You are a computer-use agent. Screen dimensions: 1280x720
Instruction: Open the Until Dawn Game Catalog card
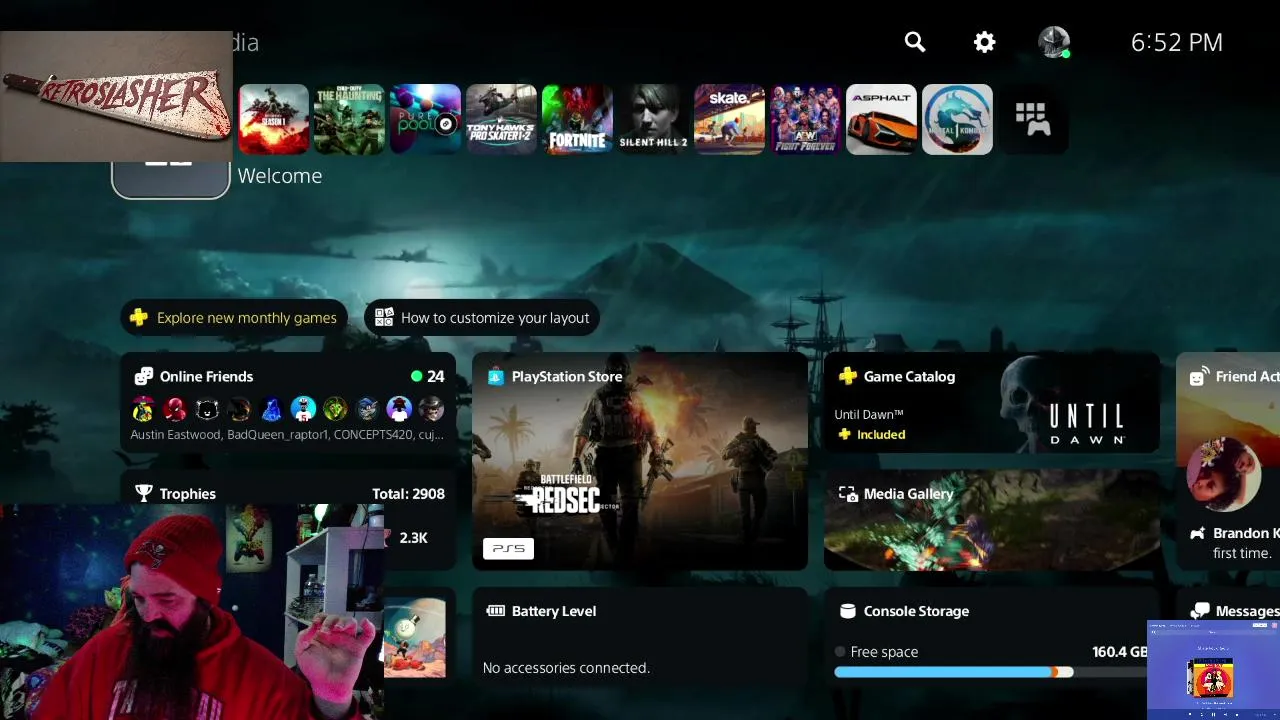pos(992,403)
